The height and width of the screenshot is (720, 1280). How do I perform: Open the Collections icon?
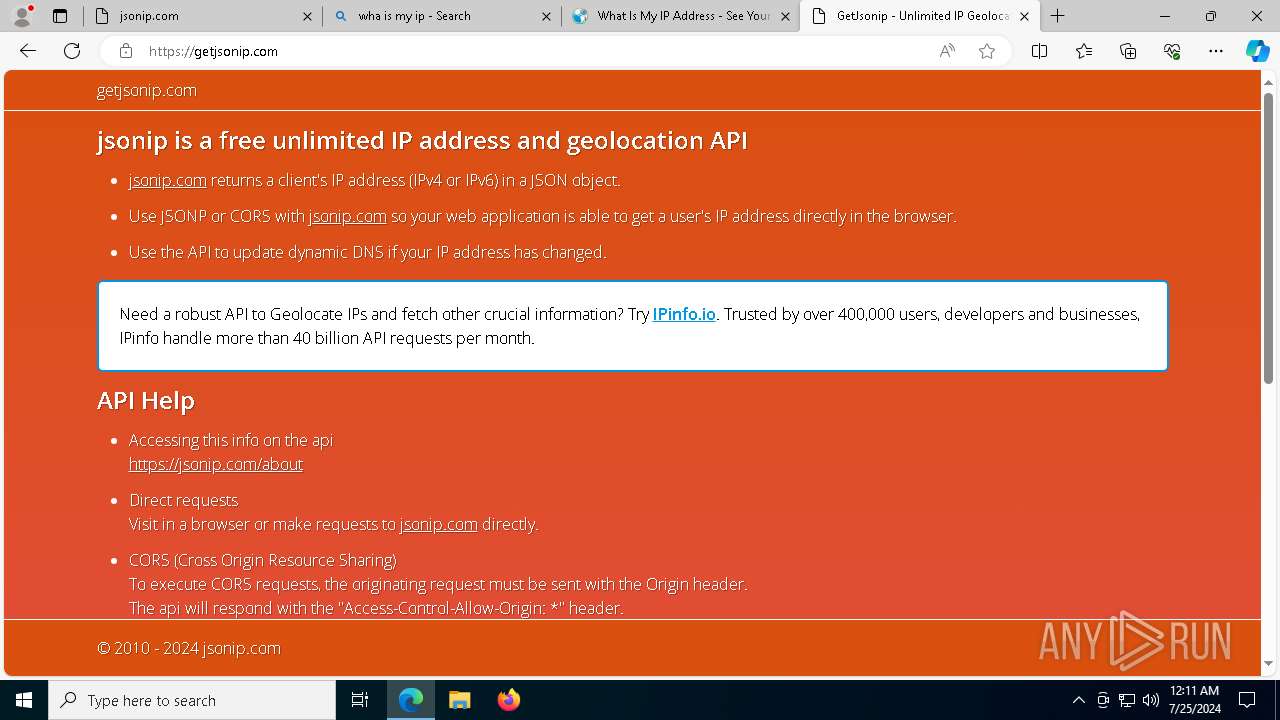1128,51
